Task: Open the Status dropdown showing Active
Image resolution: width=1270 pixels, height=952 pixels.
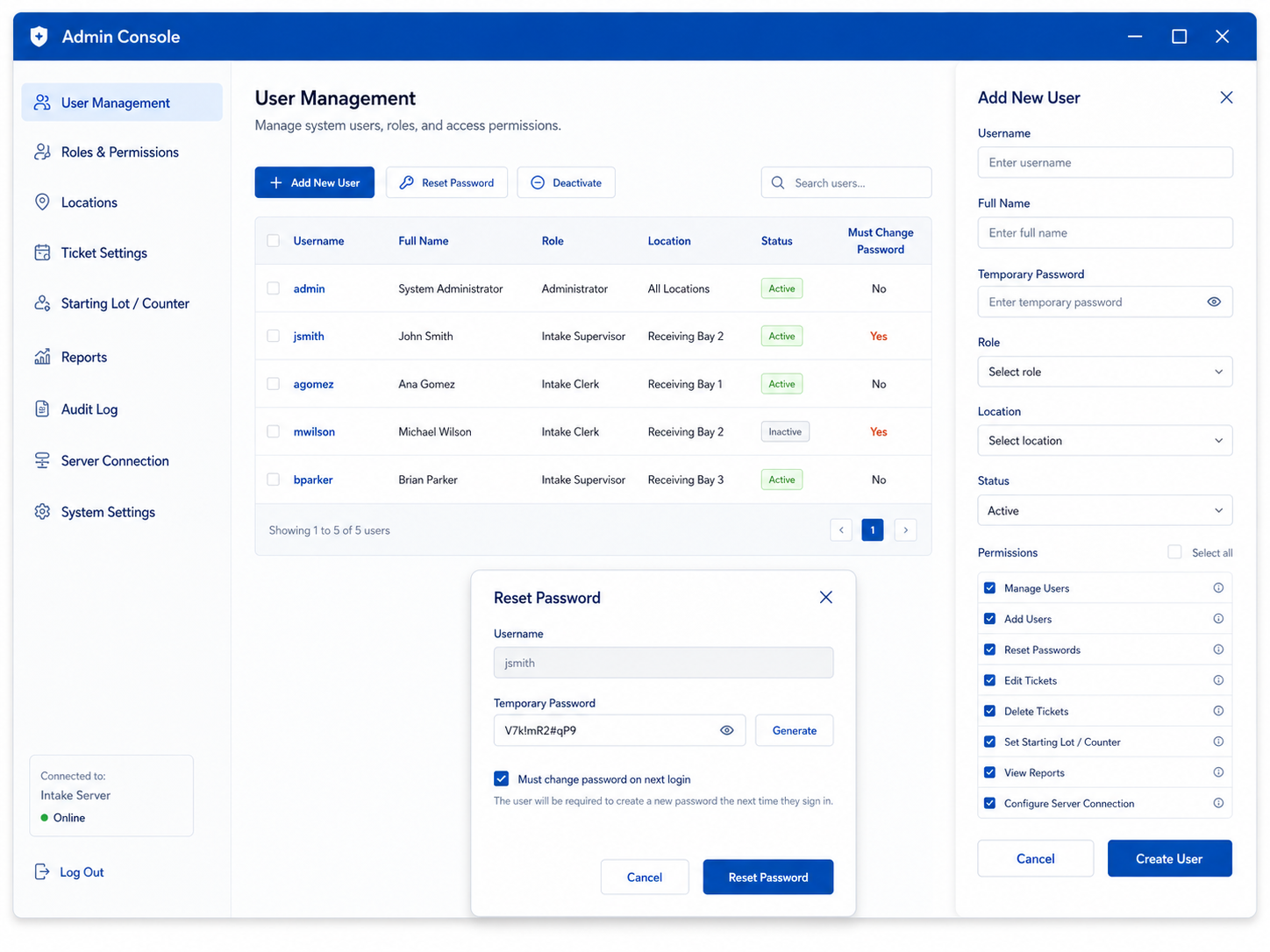Action: coord(1105,511)
